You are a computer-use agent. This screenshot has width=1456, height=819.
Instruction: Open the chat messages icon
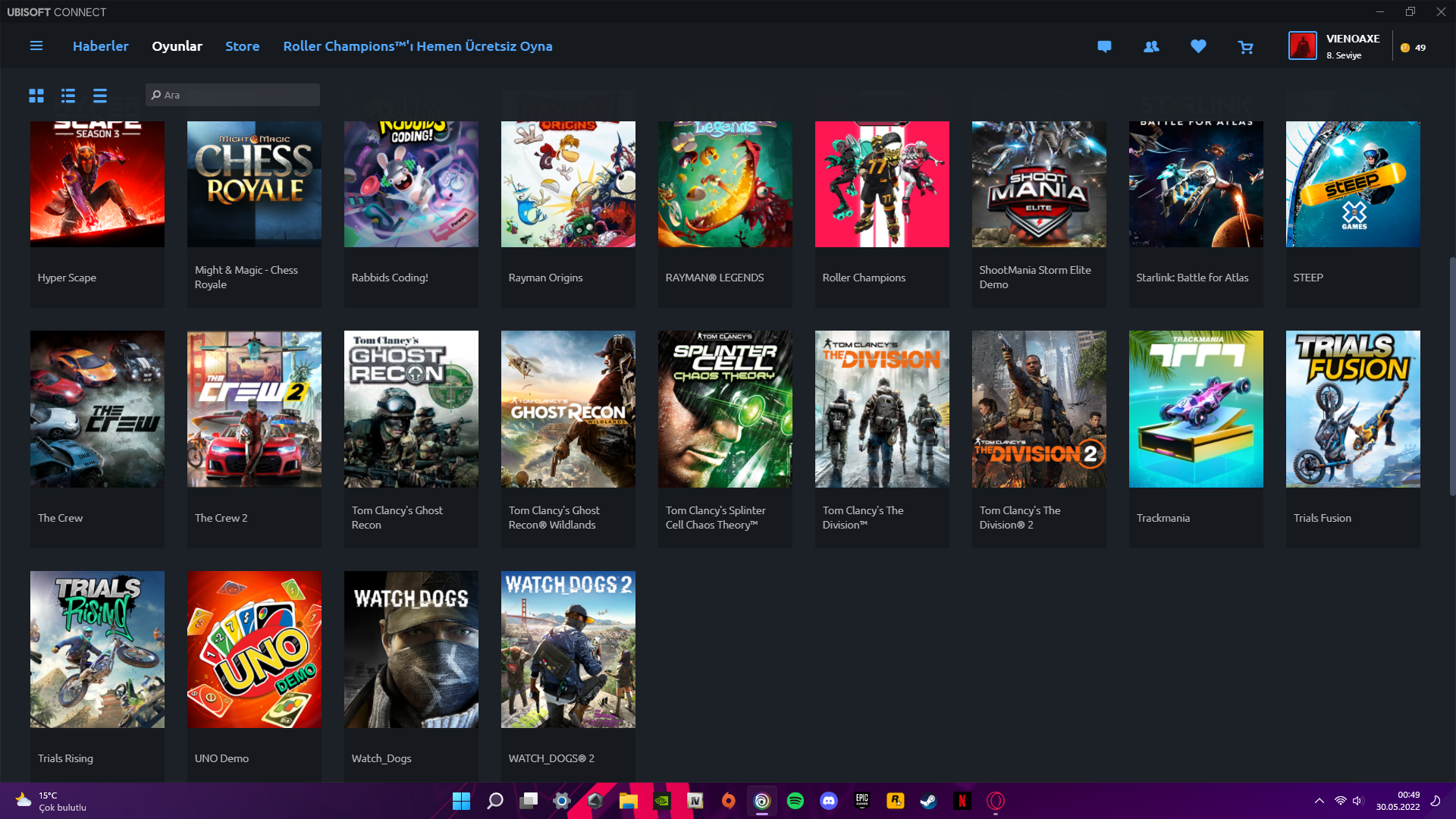[1104, 47]
